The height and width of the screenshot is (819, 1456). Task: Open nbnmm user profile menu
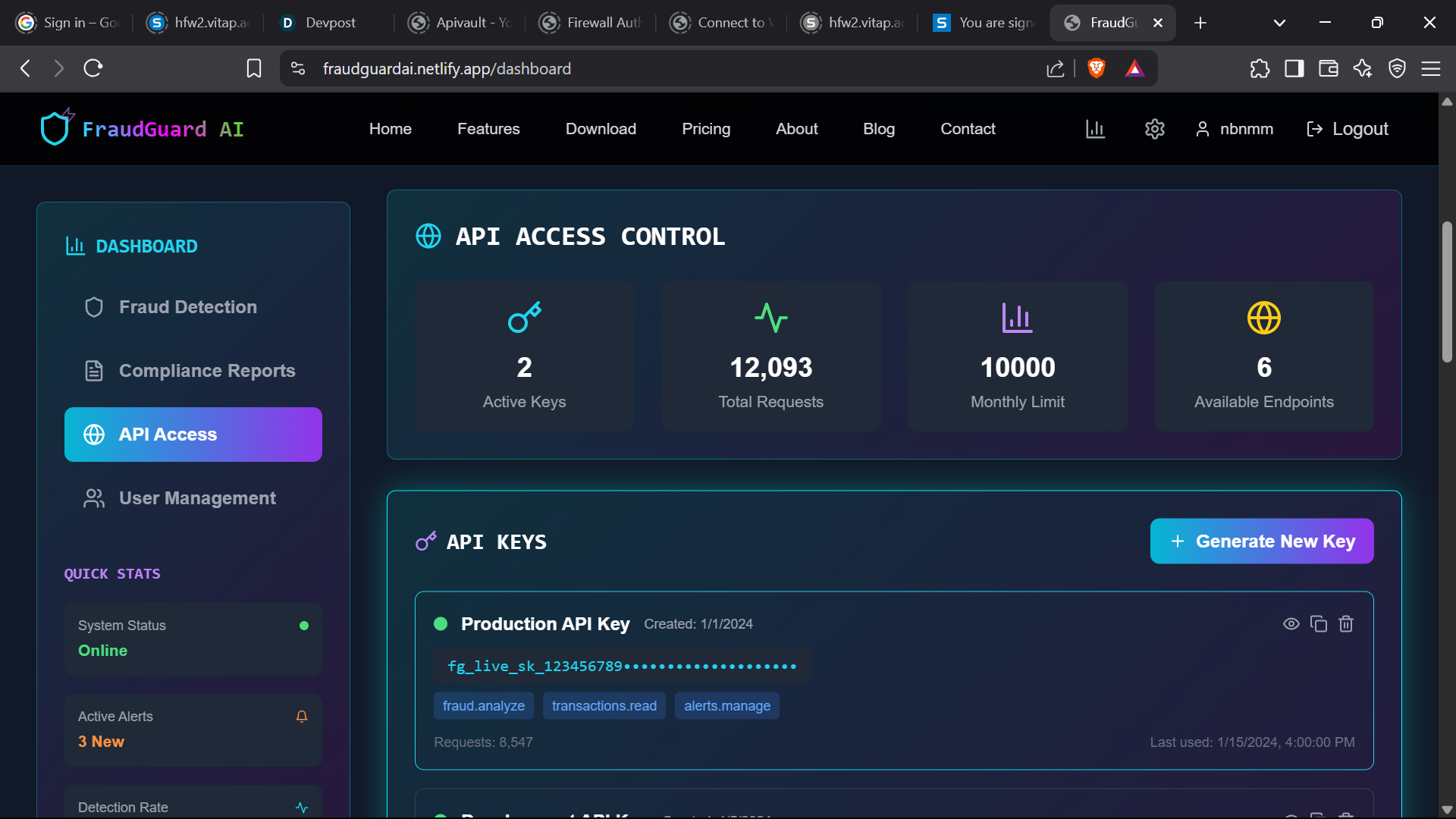pos(1235,129)
